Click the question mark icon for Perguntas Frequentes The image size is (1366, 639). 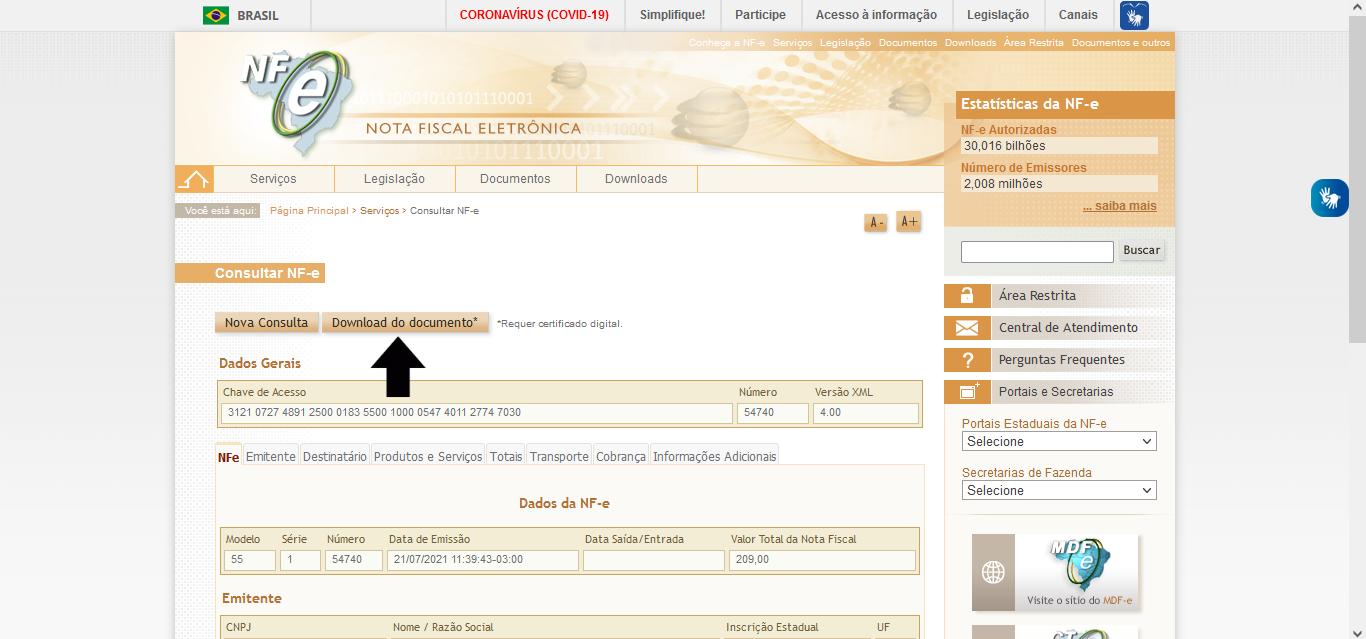(x=966, y=360)
